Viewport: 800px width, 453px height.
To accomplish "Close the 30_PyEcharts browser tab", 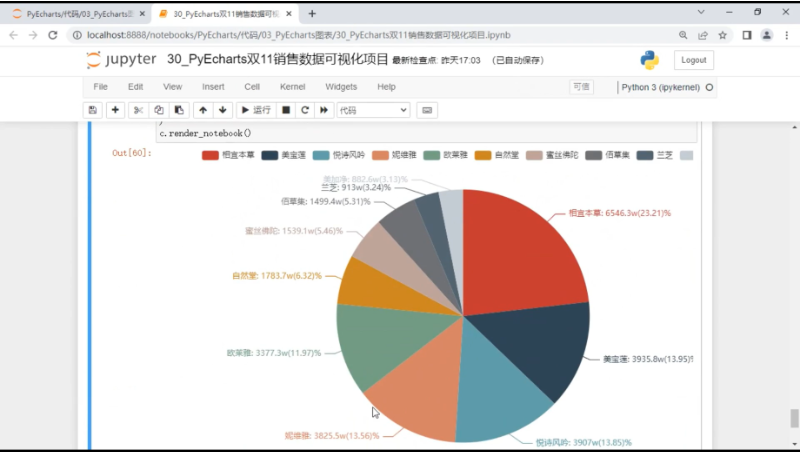I will point(289,14).
